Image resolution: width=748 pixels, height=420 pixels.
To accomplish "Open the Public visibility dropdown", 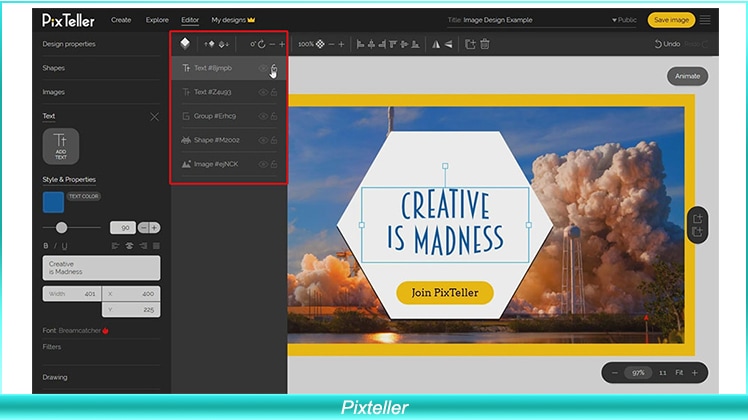I will (x=624, y=19).
